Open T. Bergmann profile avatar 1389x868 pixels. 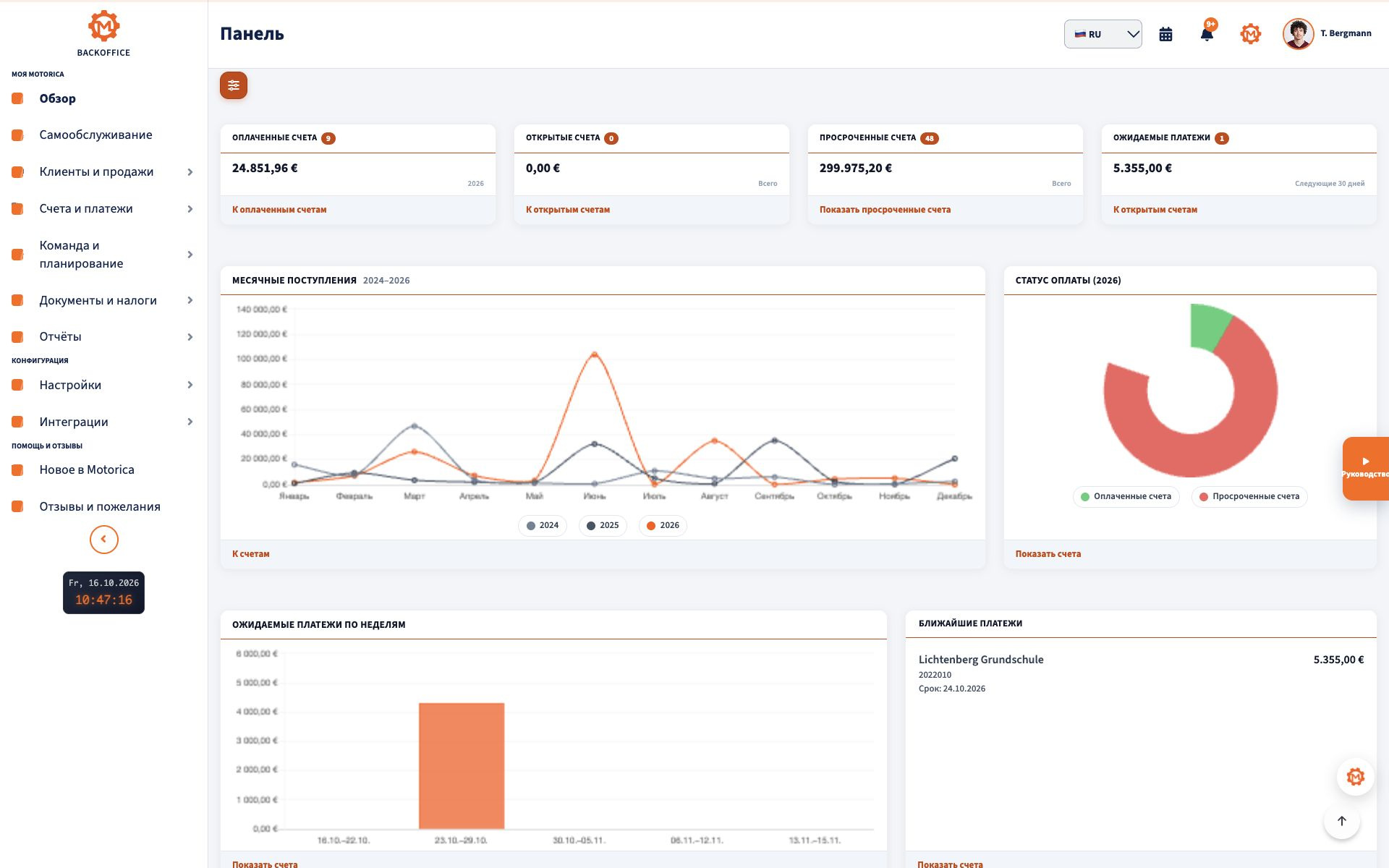click(1298, 34)
